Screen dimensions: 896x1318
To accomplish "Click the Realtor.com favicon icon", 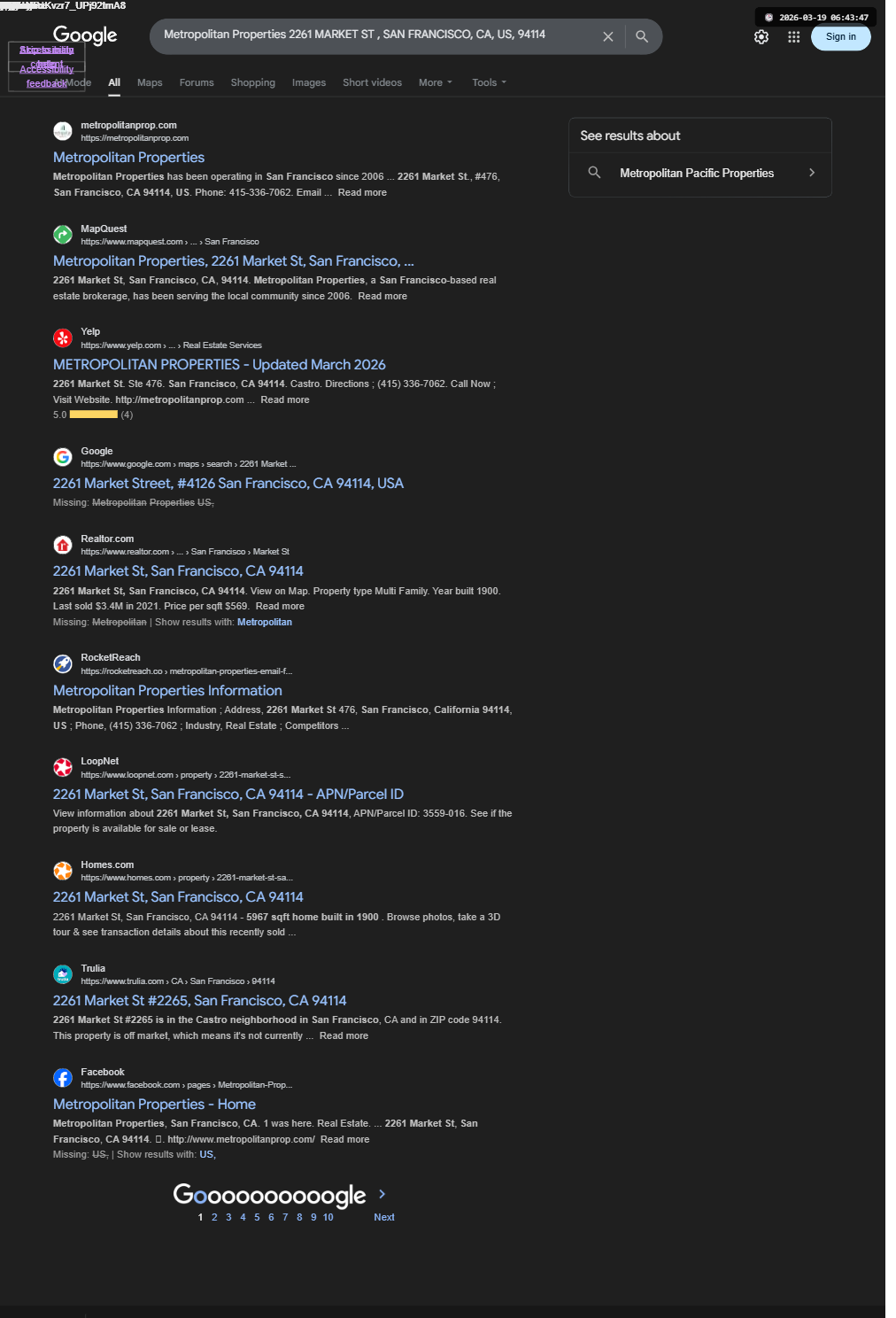I will (63, 545).
